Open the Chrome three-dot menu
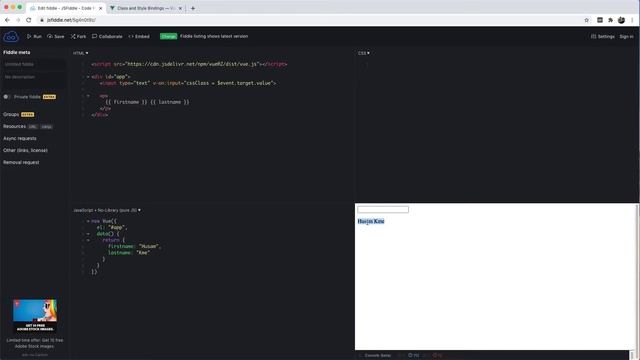 pyautogui.click(x=632, y=20)
